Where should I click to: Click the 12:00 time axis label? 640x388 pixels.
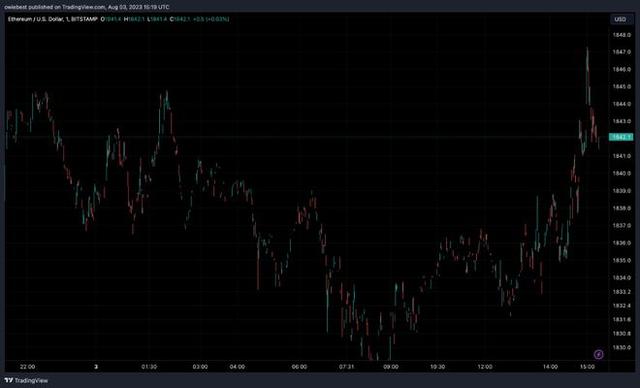click(x=485, y=367)
